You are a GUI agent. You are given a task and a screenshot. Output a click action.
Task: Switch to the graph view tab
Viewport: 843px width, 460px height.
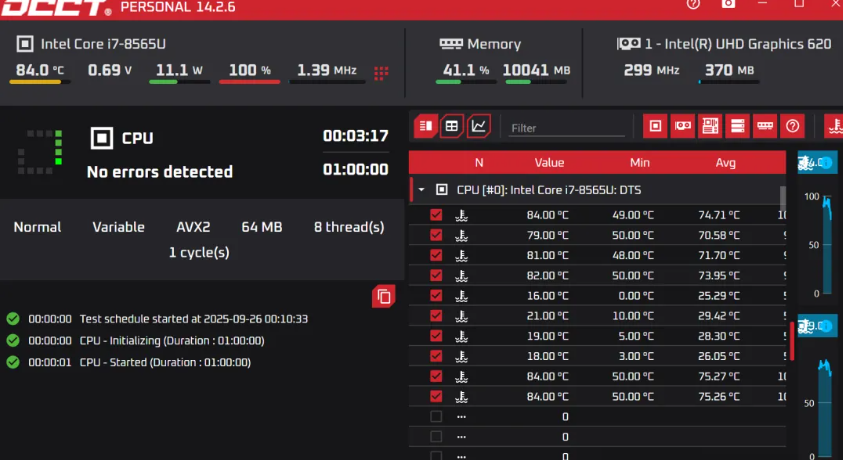point(479,126)
